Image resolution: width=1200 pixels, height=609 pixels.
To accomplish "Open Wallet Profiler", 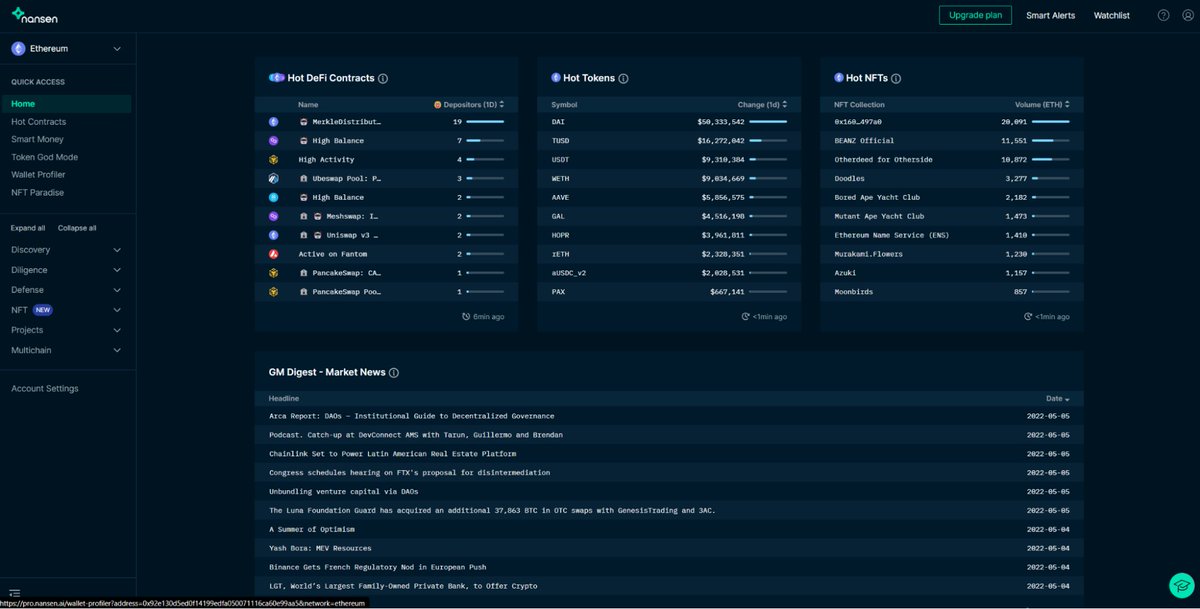I will pos(38,175).
